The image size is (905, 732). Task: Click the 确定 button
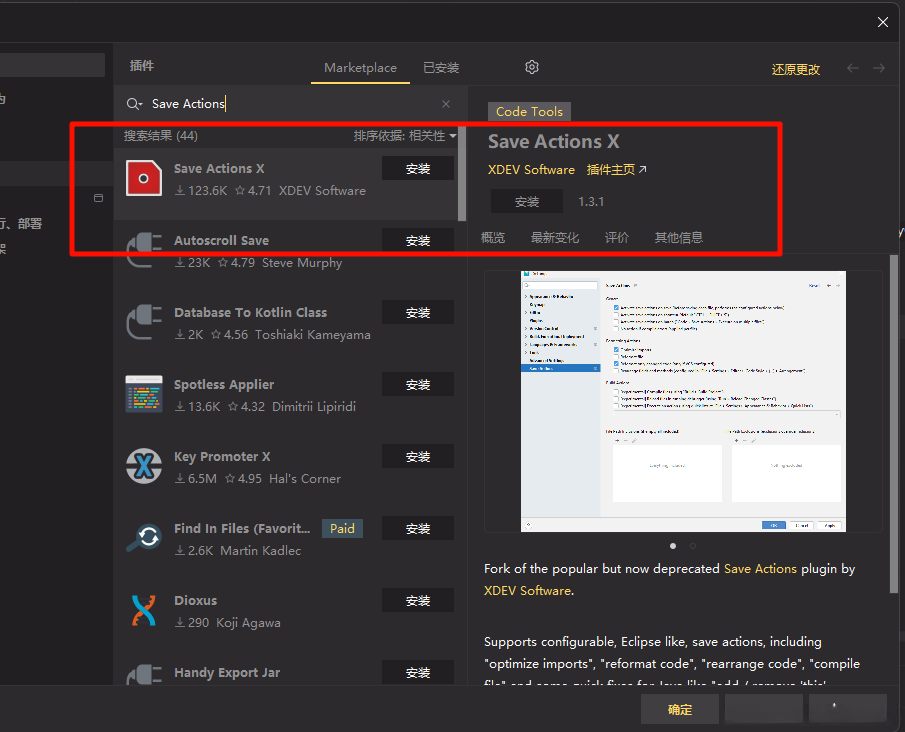(x=680, y=709)
